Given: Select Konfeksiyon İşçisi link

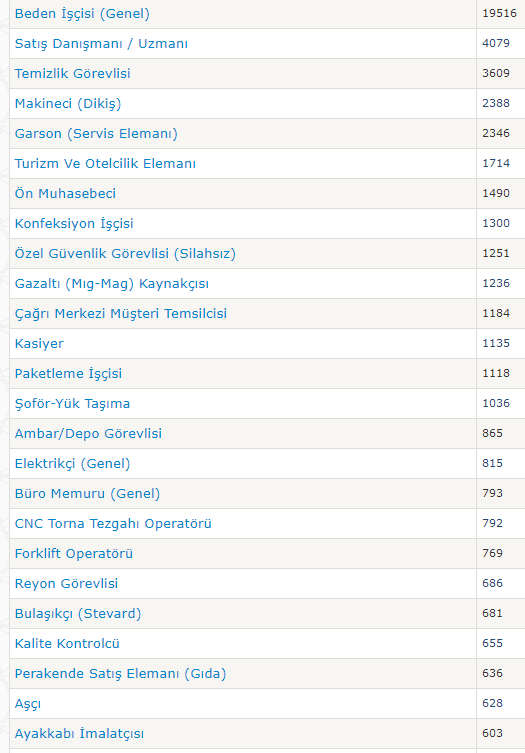Looking at the screenshot, I should [x=74, y=223].
